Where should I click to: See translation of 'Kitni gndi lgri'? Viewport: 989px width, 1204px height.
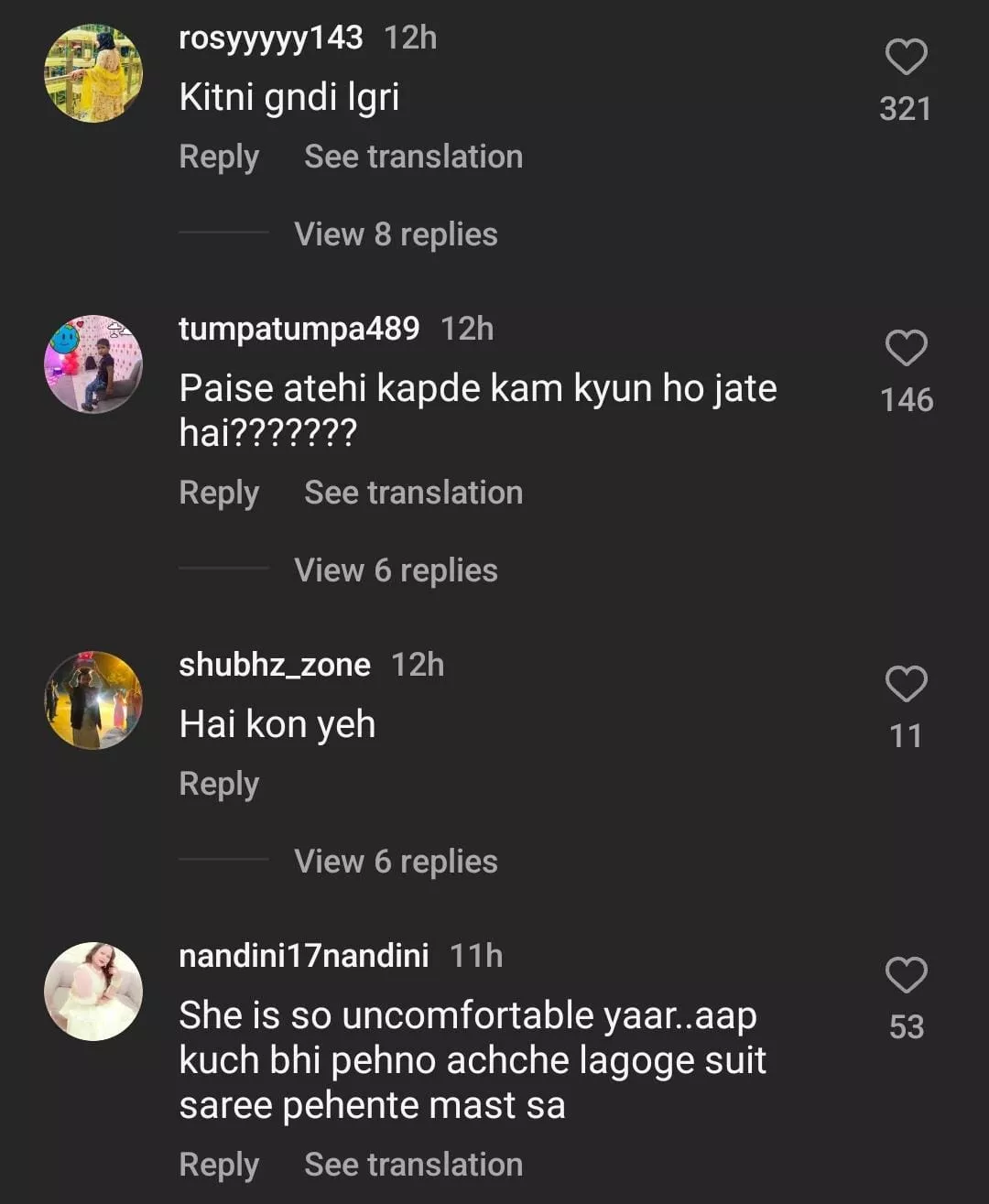click(413, 157)
